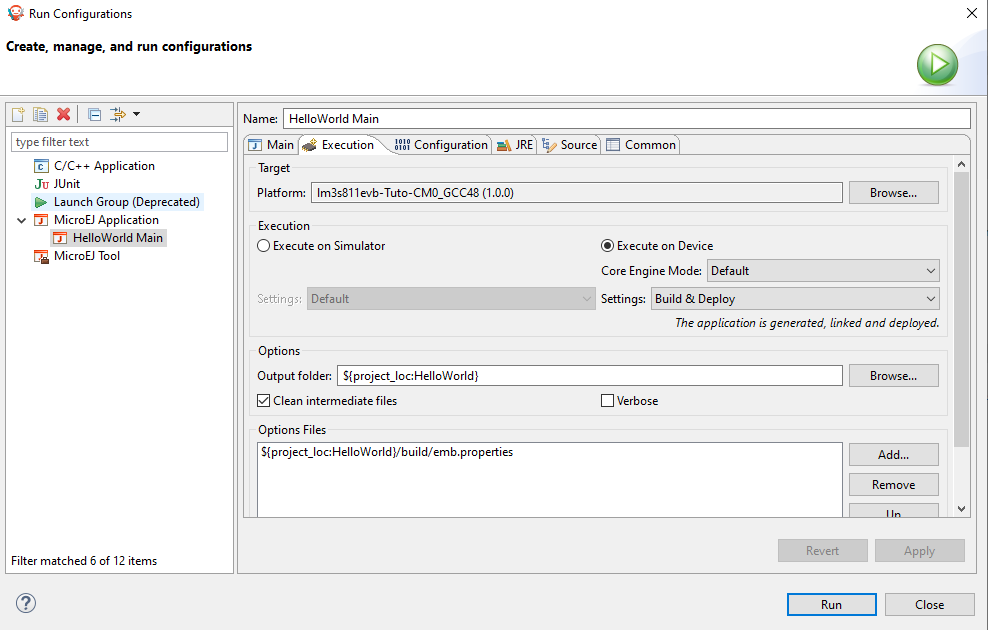Collapse the MicroEJ Application tree node
The image size is (988, 630).
(x=22, y=219)
